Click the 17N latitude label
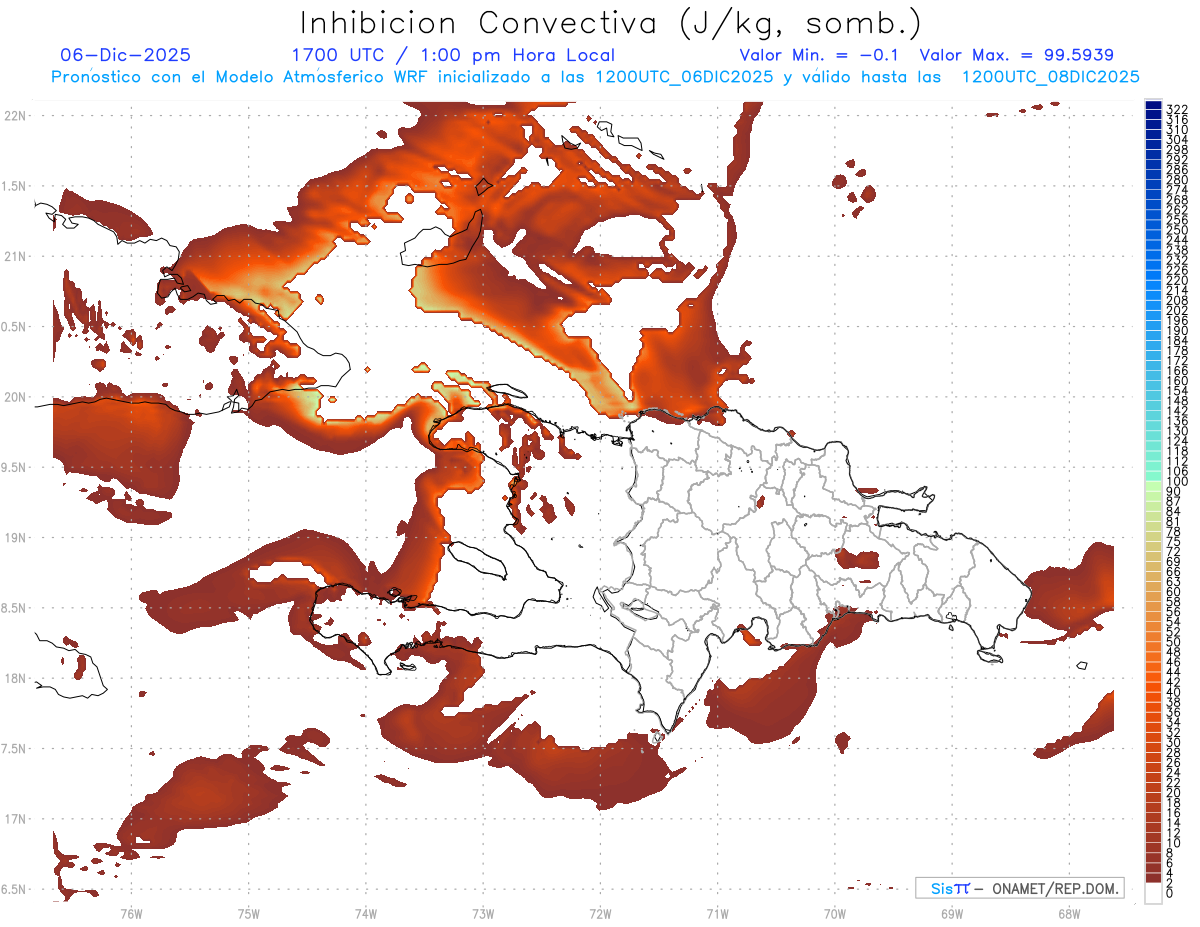Image resolution: width=1200 pixels, height=927 pixels. tap(14, 819)
